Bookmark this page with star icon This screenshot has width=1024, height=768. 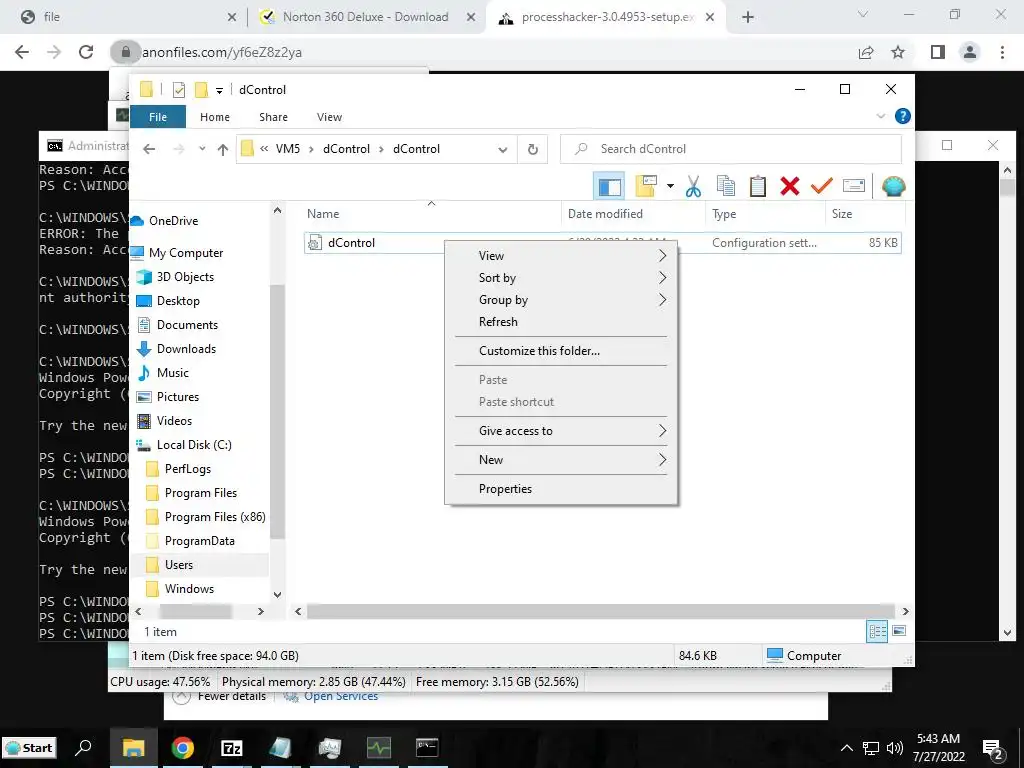(x=898, y=52)
